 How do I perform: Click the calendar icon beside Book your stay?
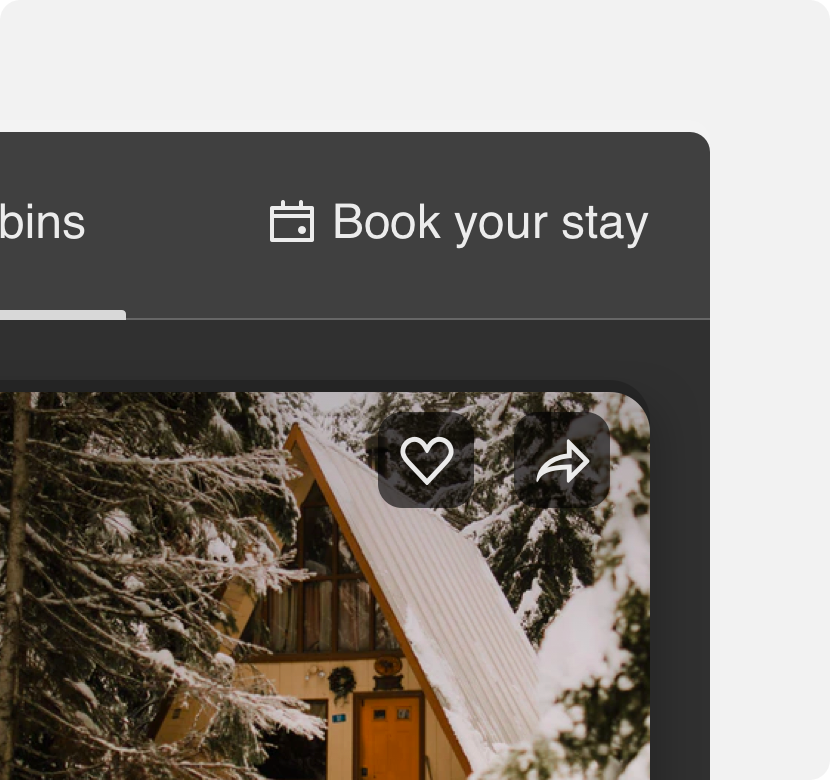coord(292,221)
